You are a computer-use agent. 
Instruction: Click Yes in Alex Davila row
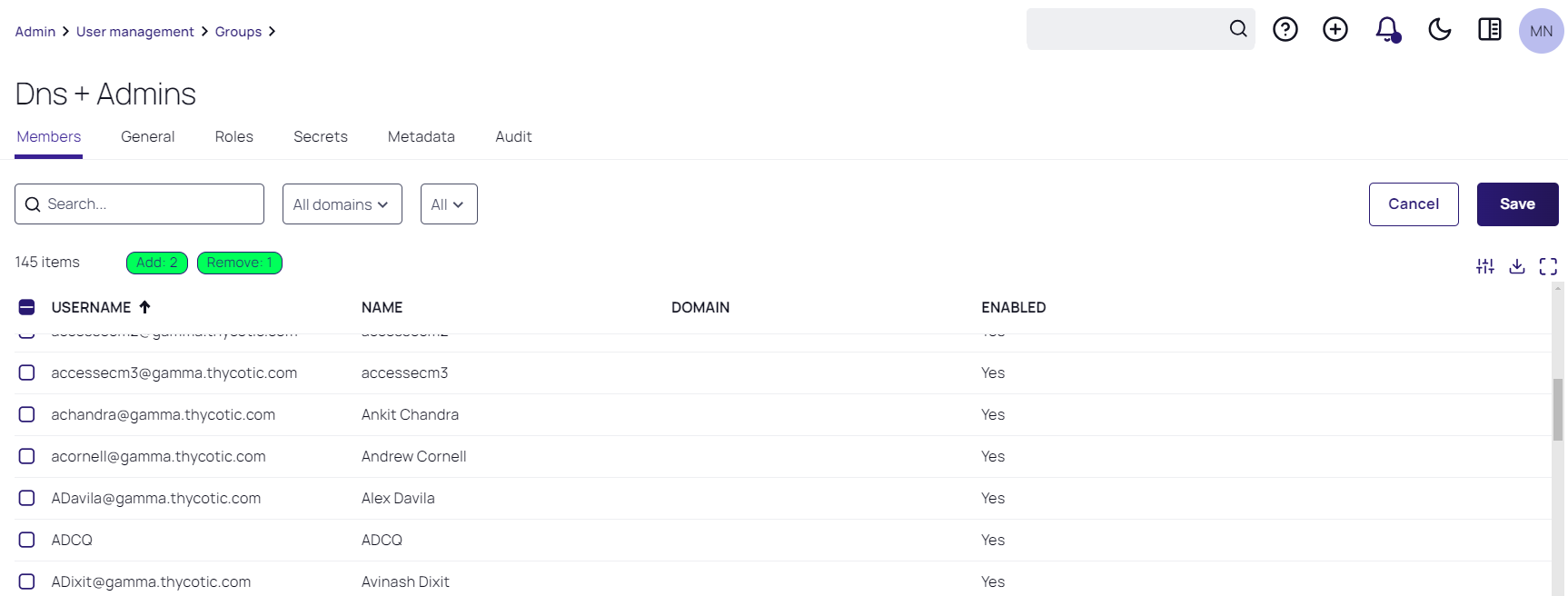point(993,498)
